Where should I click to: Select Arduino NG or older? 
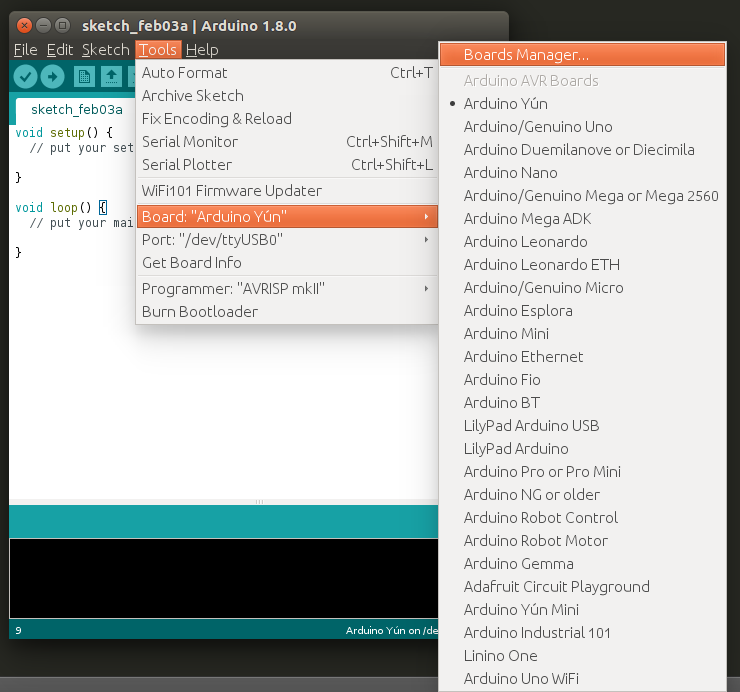[x=582, y=495]
